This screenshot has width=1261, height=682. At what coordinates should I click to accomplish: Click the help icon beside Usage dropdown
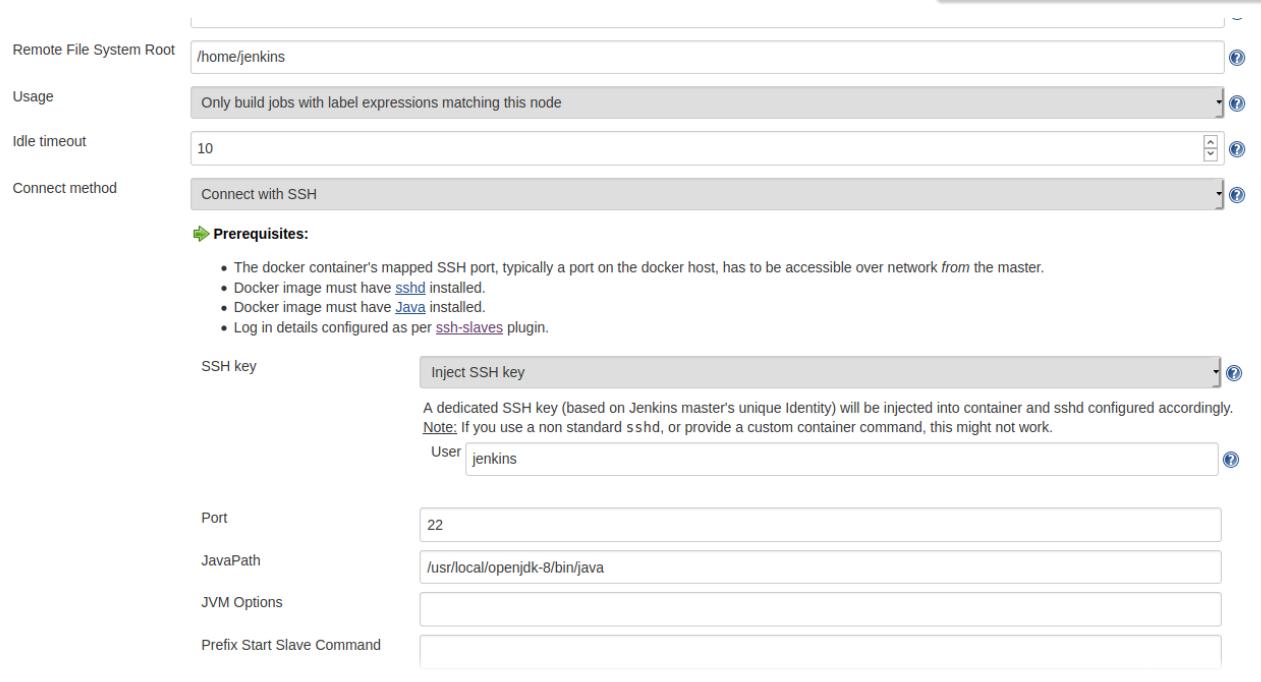[x=1236, y=103]
